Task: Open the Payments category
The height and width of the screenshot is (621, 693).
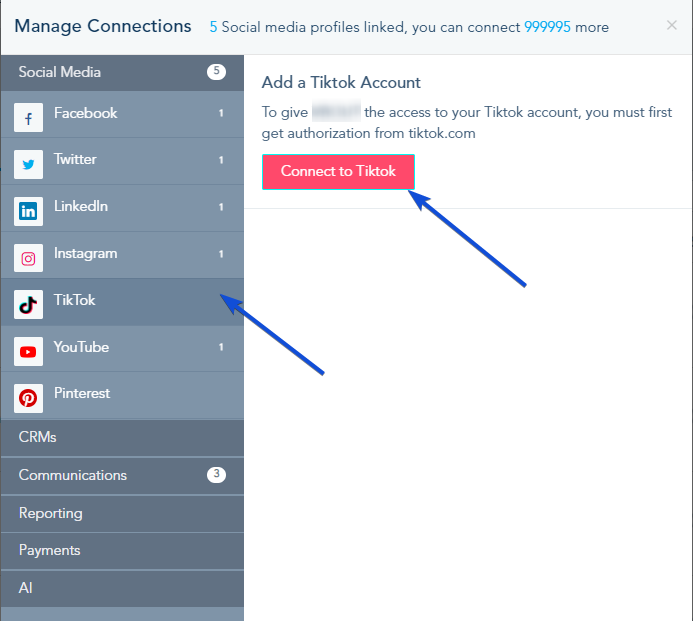Action: tap(122, 551)
